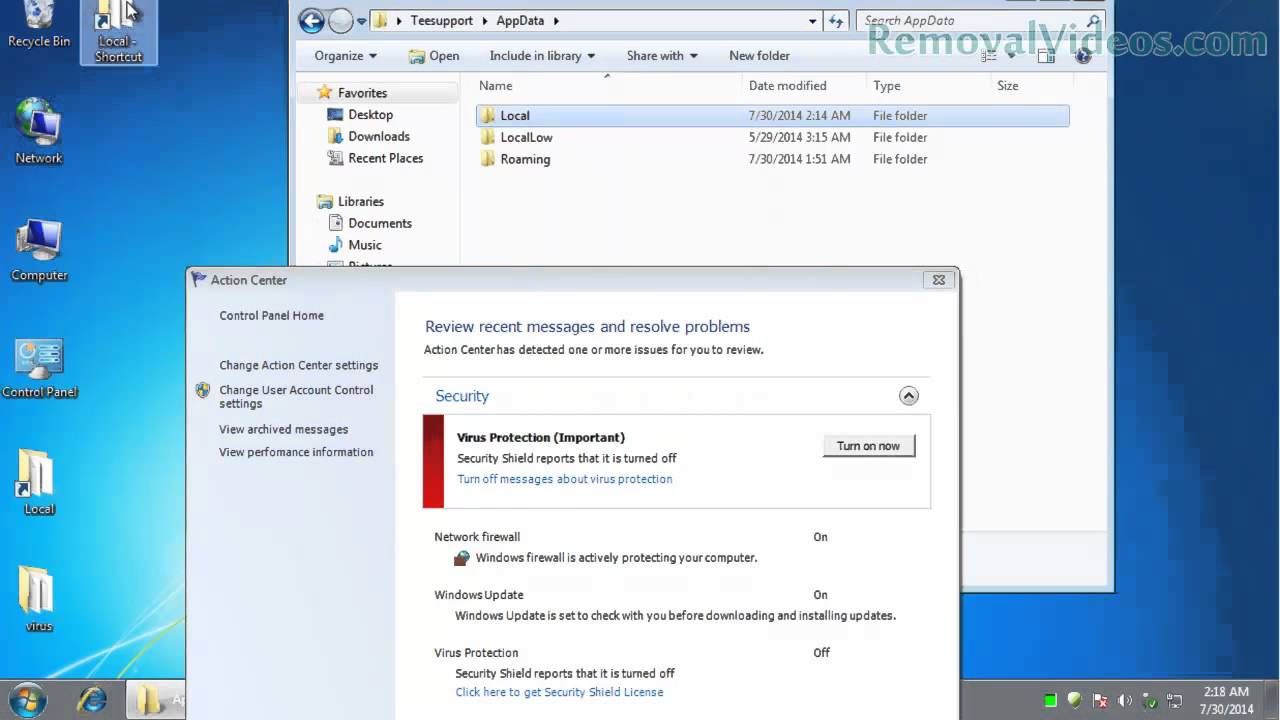This screenshot has height=720, width=1280.
Task: Click Turn off messages about virus protection
Action: 564,479
